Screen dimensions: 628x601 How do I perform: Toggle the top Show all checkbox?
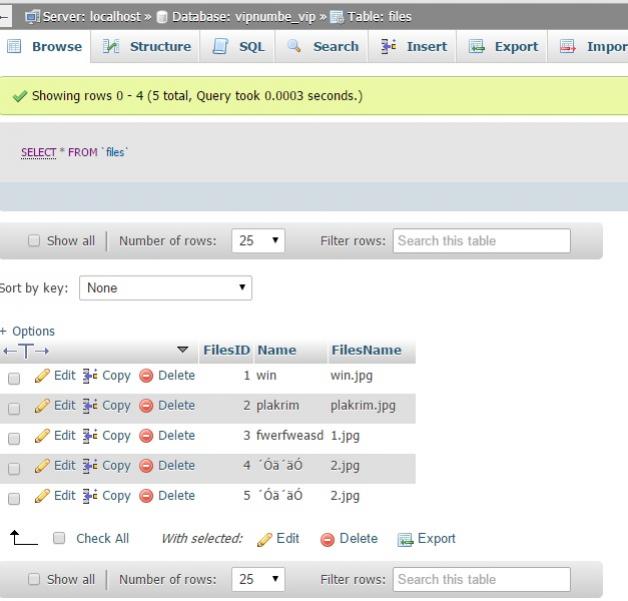coord(34,241)
